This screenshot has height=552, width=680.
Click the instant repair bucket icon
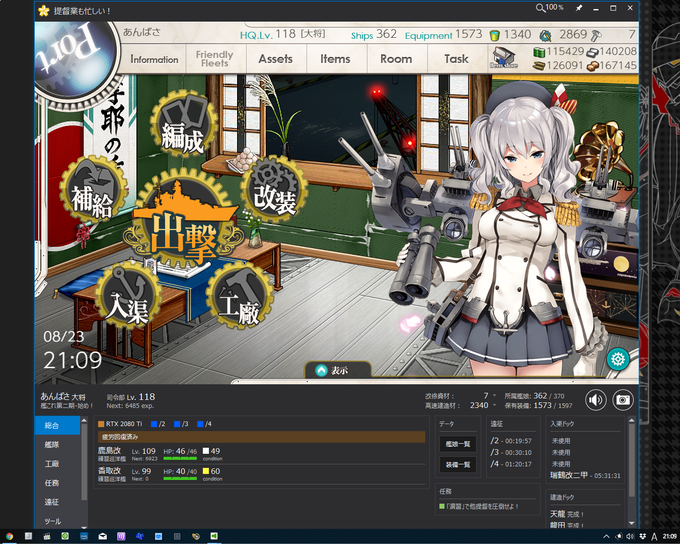click(494, 35)
